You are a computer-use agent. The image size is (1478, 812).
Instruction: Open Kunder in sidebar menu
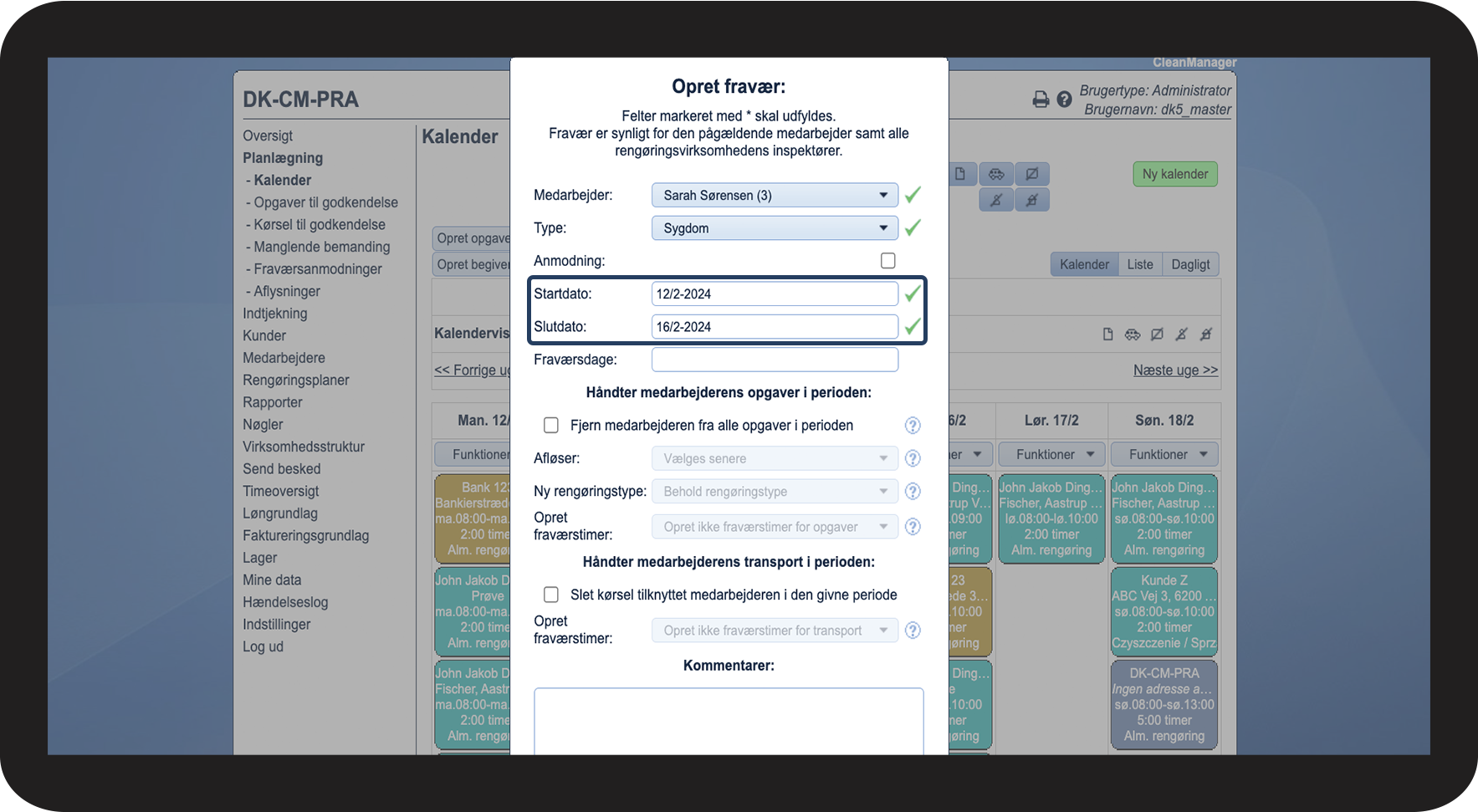point(264,335)
